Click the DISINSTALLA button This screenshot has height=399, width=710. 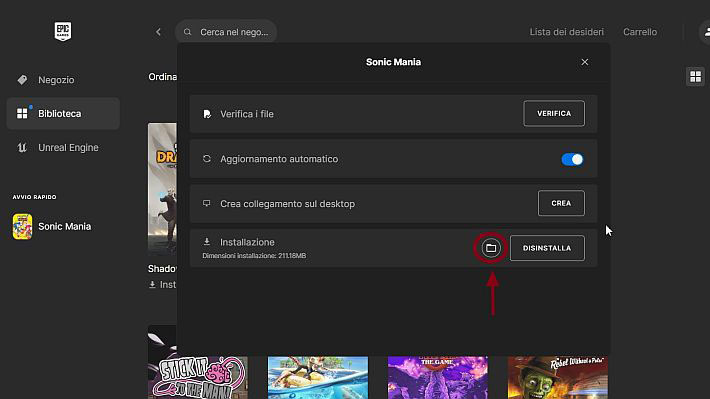(x=547, y=248)
